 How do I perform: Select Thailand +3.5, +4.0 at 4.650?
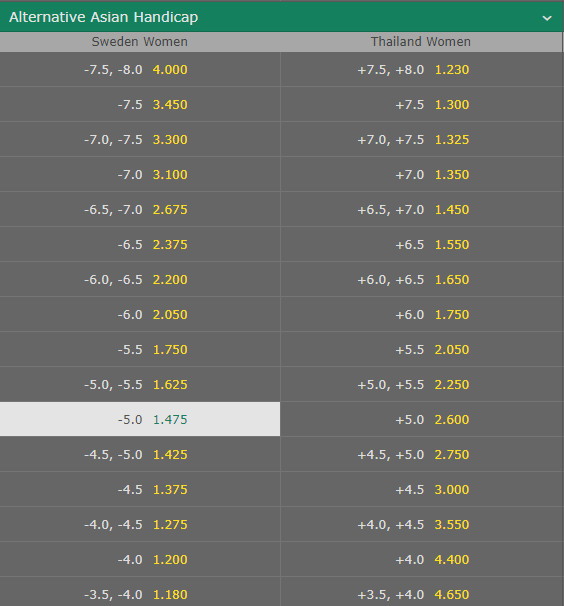(x=421, y=592)
